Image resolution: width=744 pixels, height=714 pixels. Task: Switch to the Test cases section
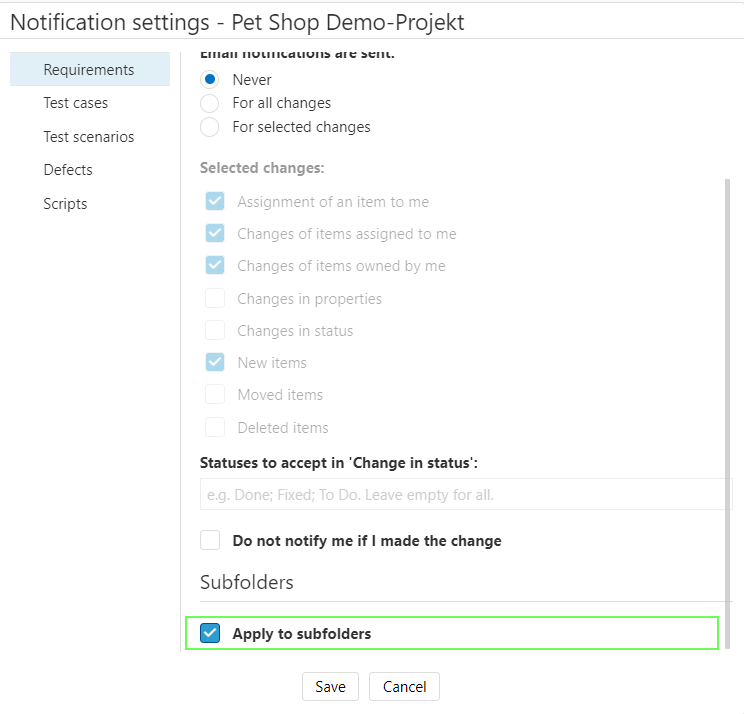pos(76,103)
